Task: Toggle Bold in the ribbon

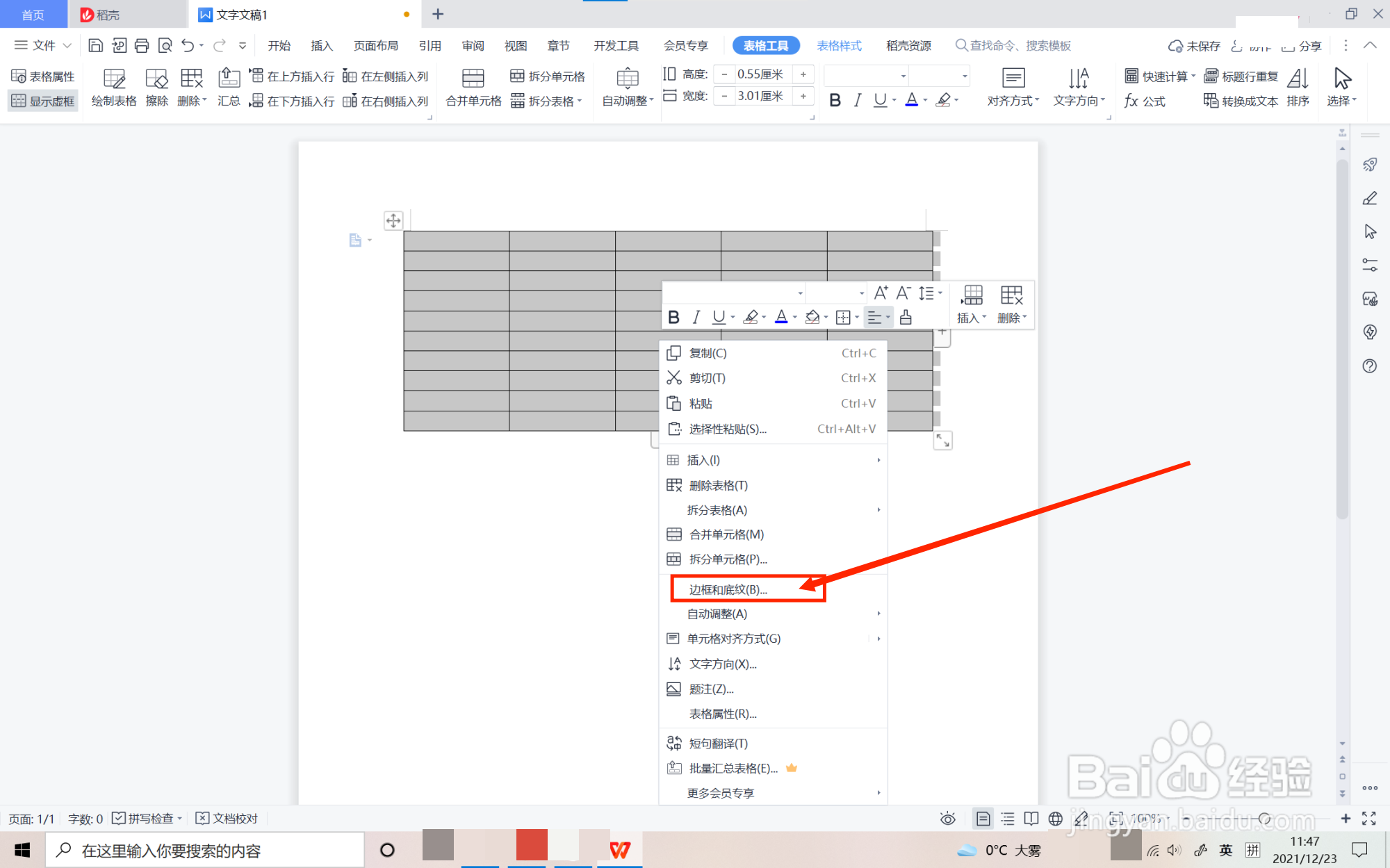Action: (x=835, y=101)
